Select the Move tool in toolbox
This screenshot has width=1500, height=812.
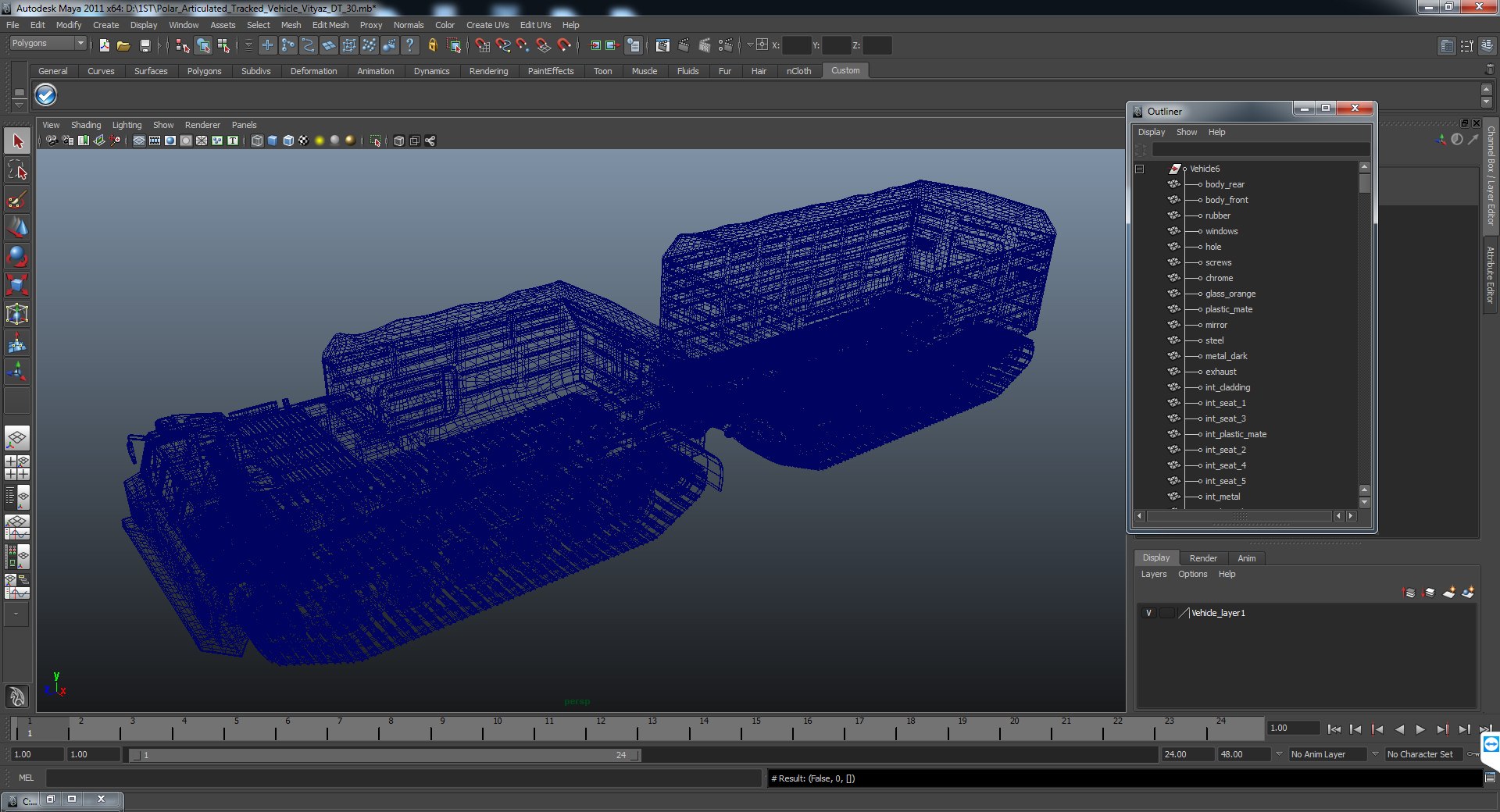pos(17,227)
